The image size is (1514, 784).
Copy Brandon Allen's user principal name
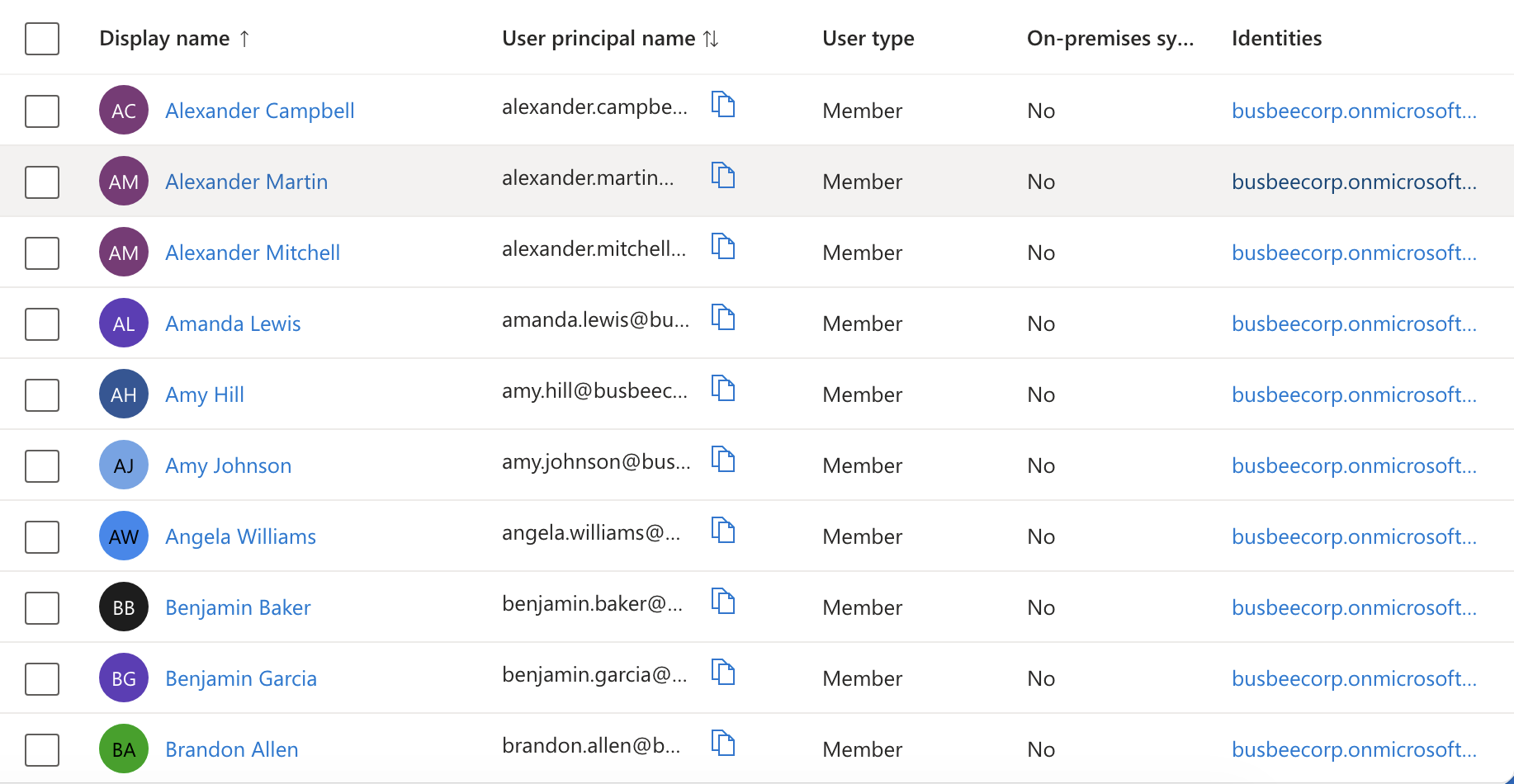(724, 744)
